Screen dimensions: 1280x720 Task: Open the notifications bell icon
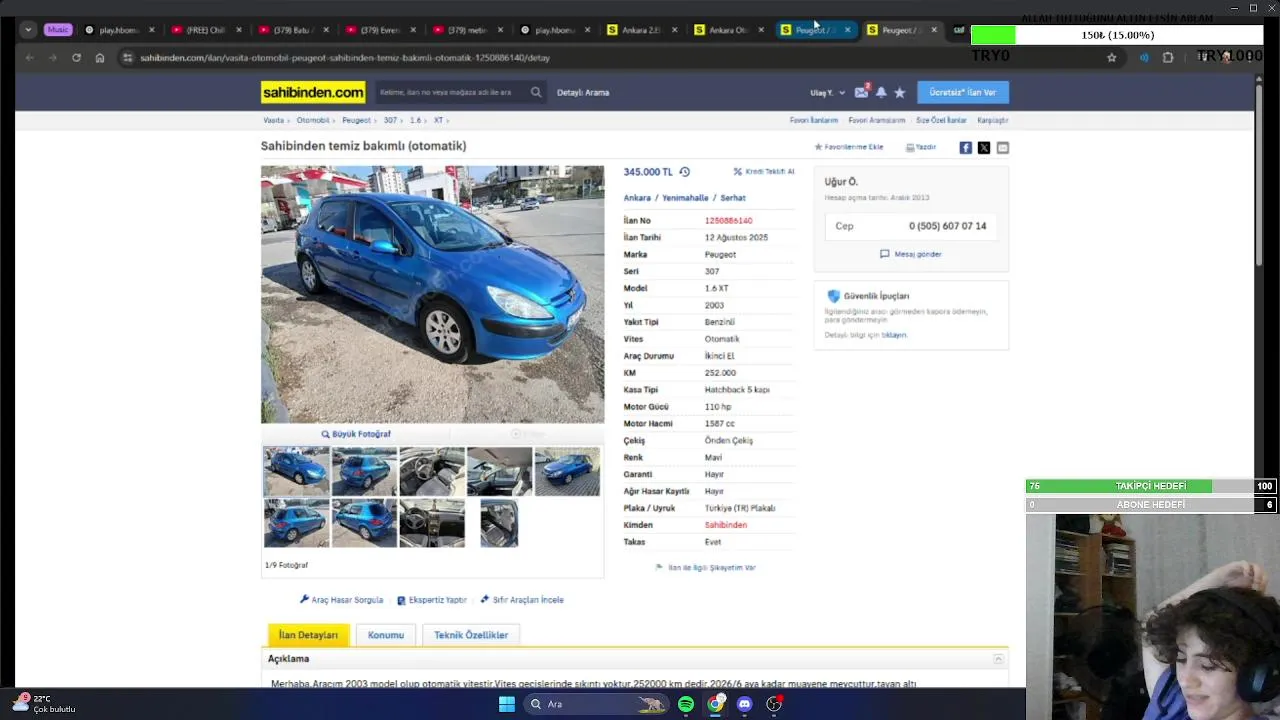881,92
